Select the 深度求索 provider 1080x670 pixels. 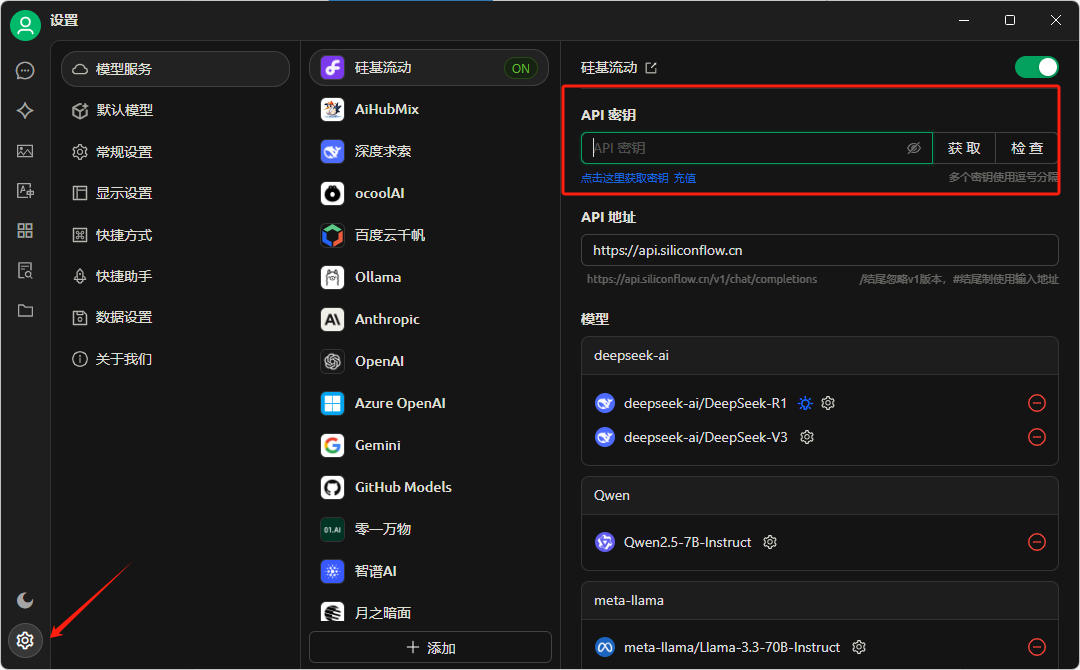pos(428,151)
